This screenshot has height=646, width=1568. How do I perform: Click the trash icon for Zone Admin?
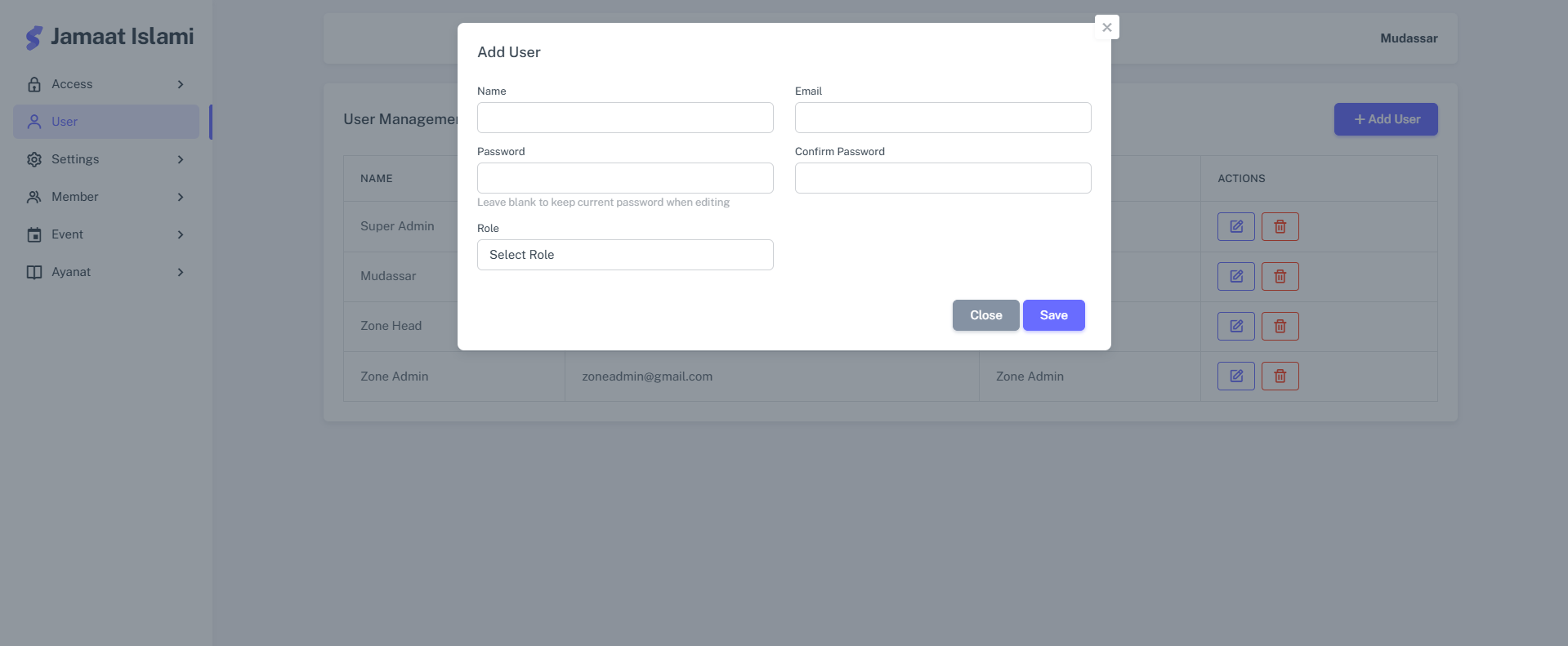(1280, 376)
